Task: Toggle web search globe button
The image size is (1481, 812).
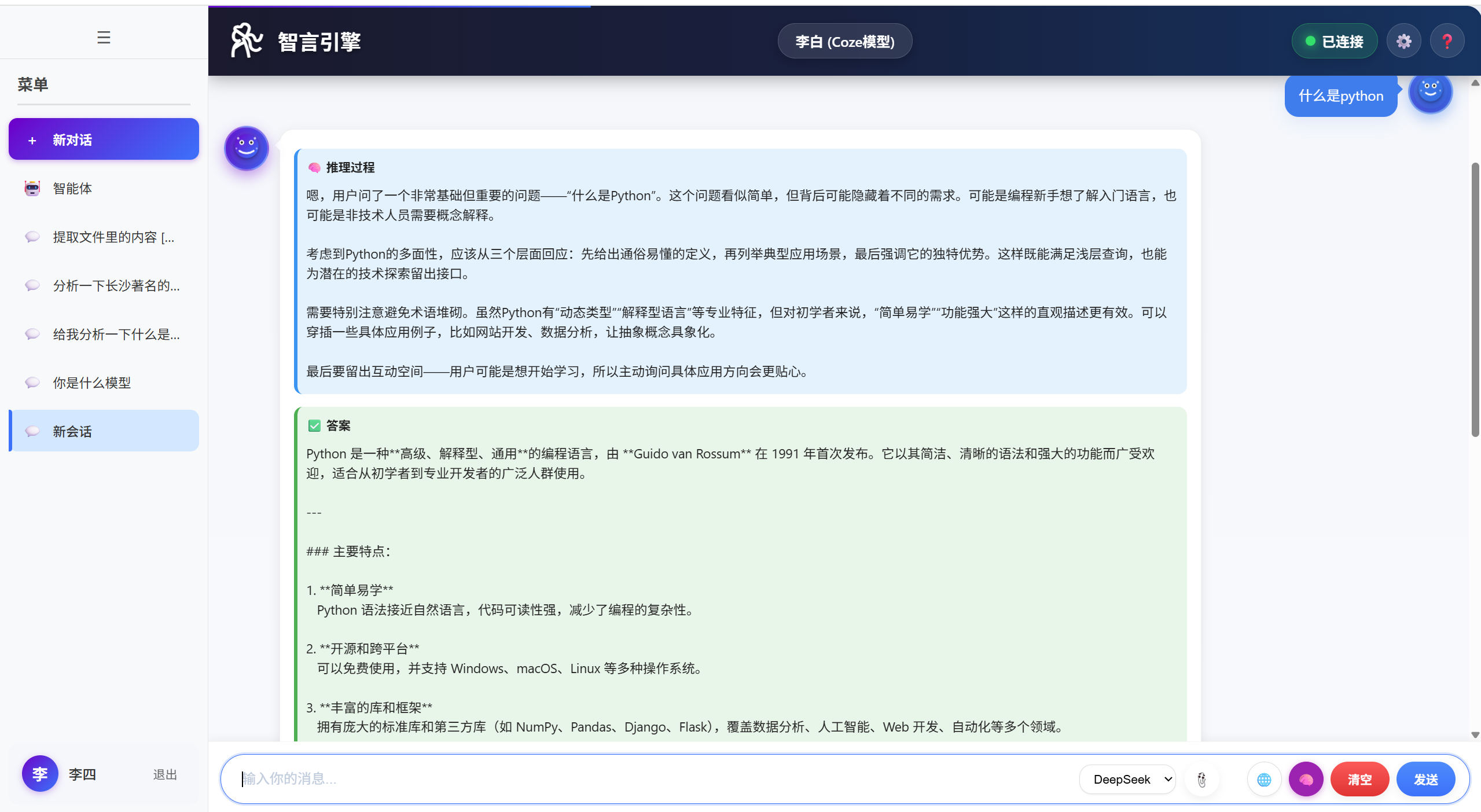Action: click(x=1264, y=780)
